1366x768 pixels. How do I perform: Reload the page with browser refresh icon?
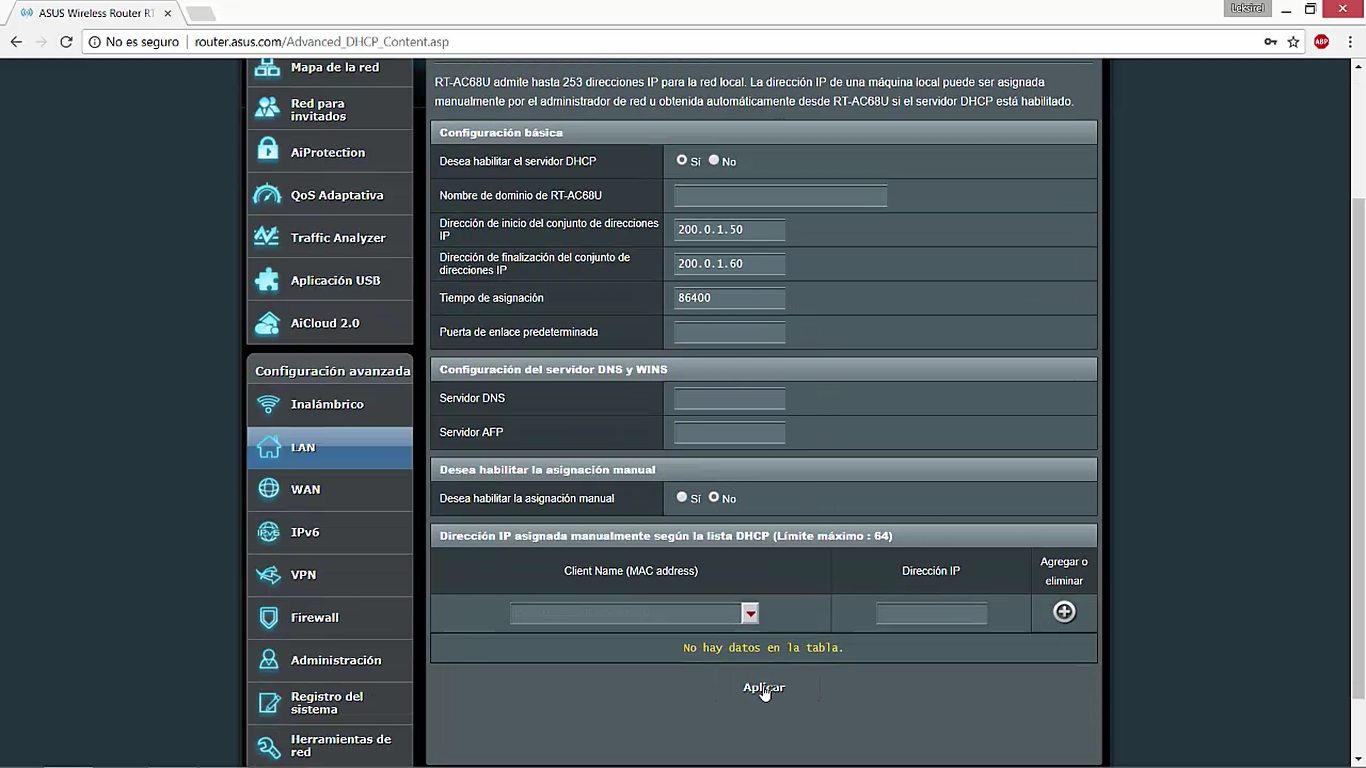click(x=66, y=42)
